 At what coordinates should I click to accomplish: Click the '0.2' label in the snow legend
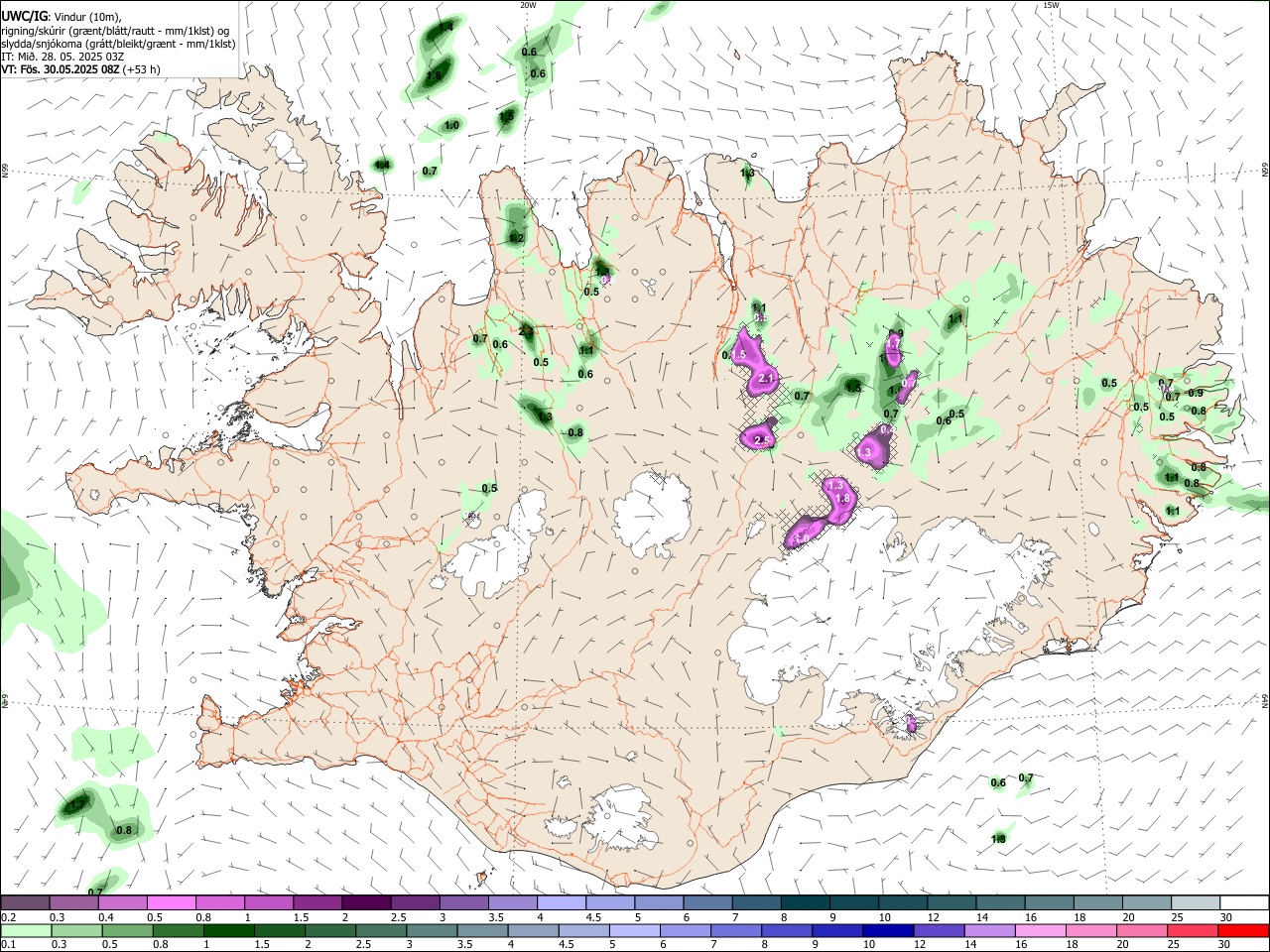tap(9, 917)
